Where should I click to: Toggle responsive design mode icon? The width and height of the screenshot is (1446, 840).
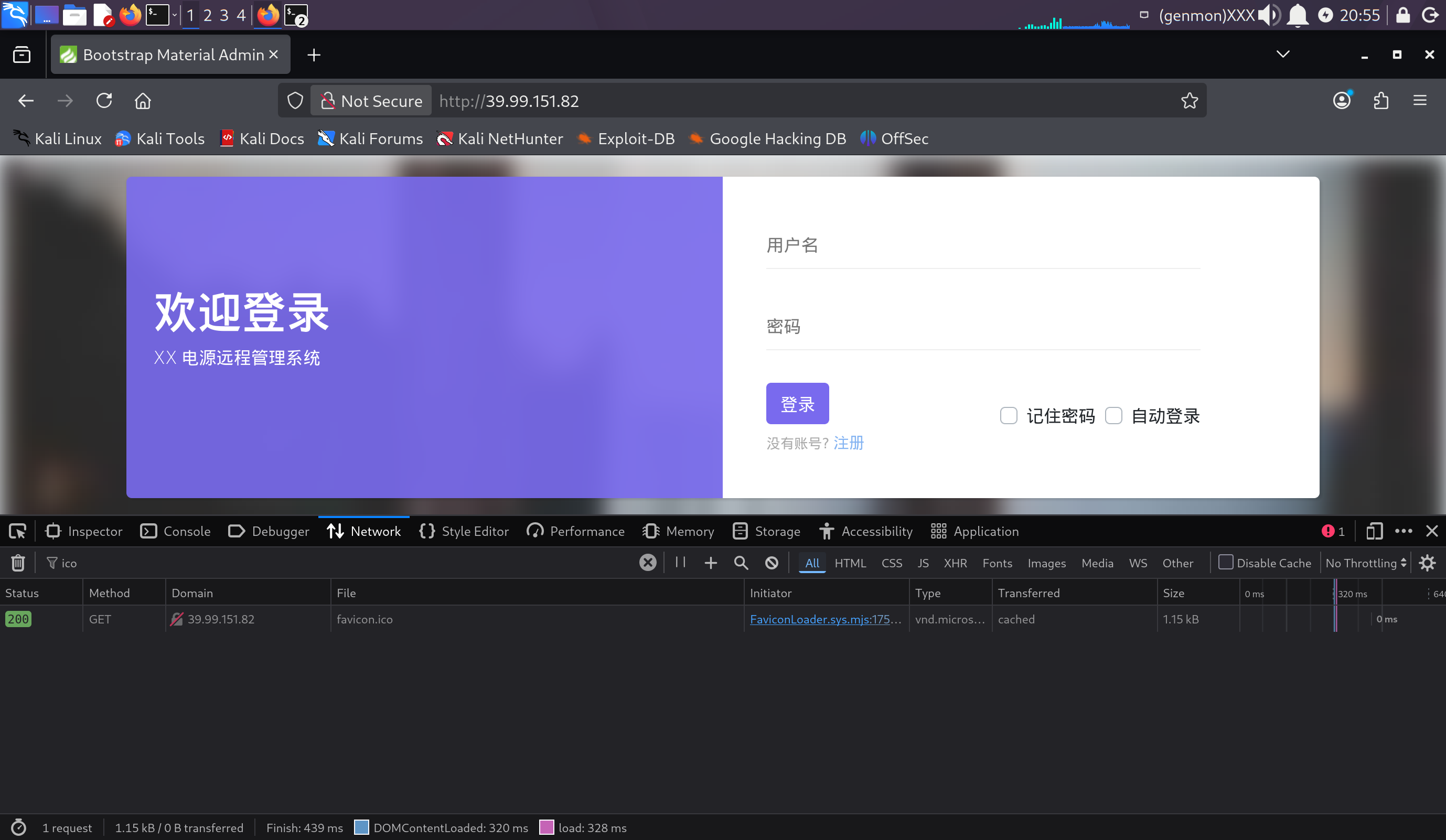pyautogui.click(x=1374, y=531)
